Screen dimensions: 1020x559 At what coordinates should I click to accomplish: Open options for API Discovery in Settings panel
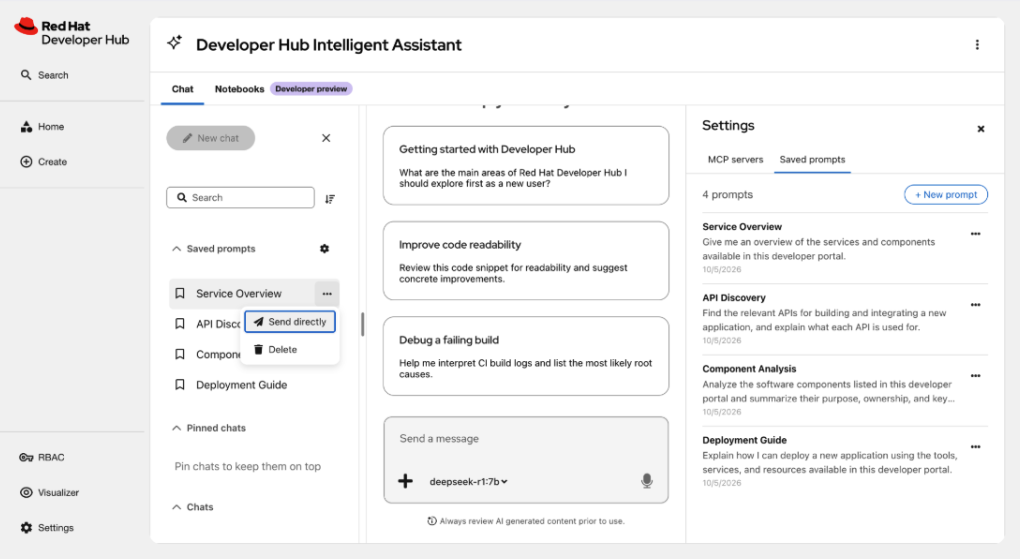coord(975,305)
